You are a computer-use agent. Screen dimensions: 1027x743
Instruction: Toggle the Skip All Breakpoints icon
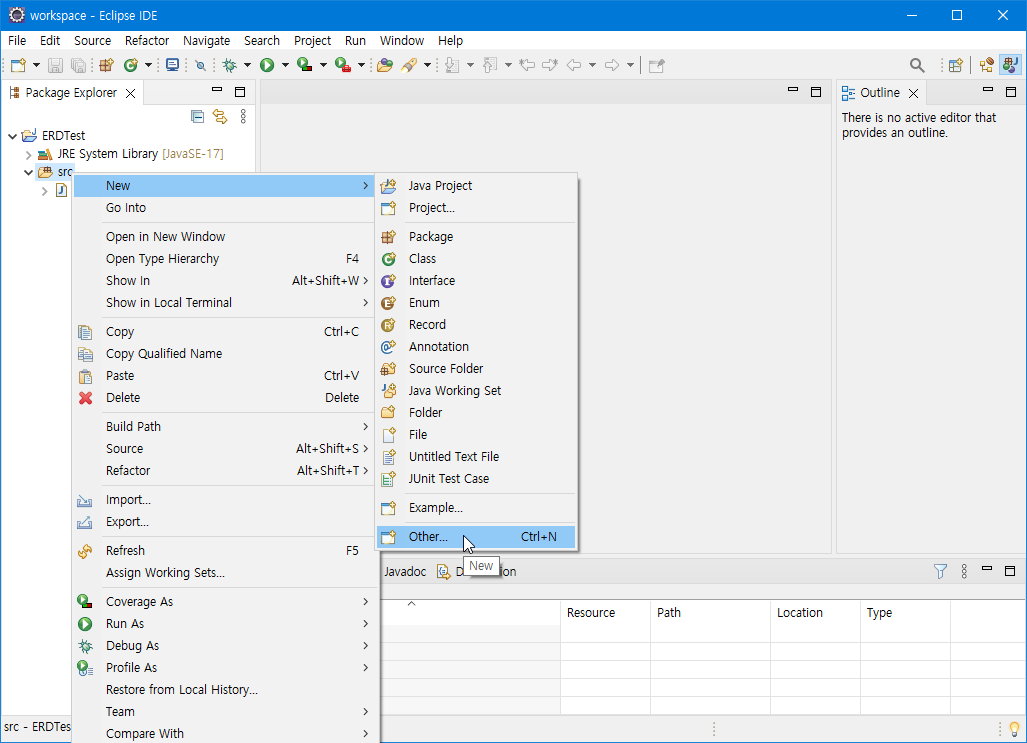[200, 65]
